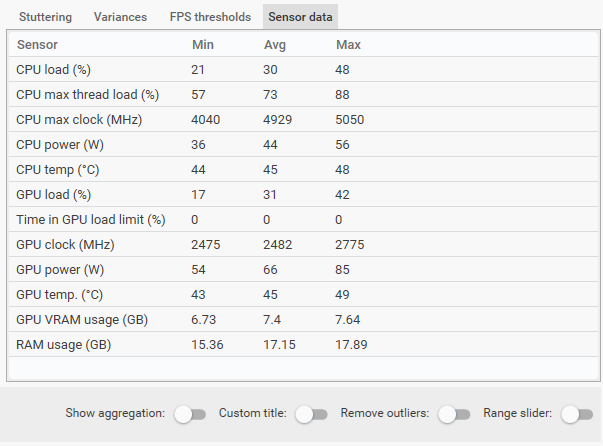The width and height of the screenshot is (603, 446).
Task: Click the Sensor column header
Action: click(x=38, y=45)
